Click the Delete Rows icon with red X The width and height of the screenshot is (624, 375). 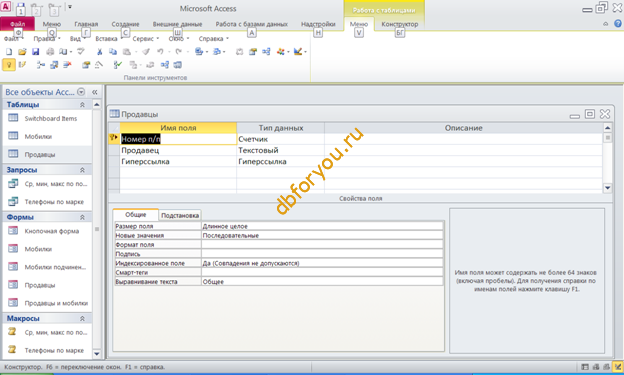point(68,64)
